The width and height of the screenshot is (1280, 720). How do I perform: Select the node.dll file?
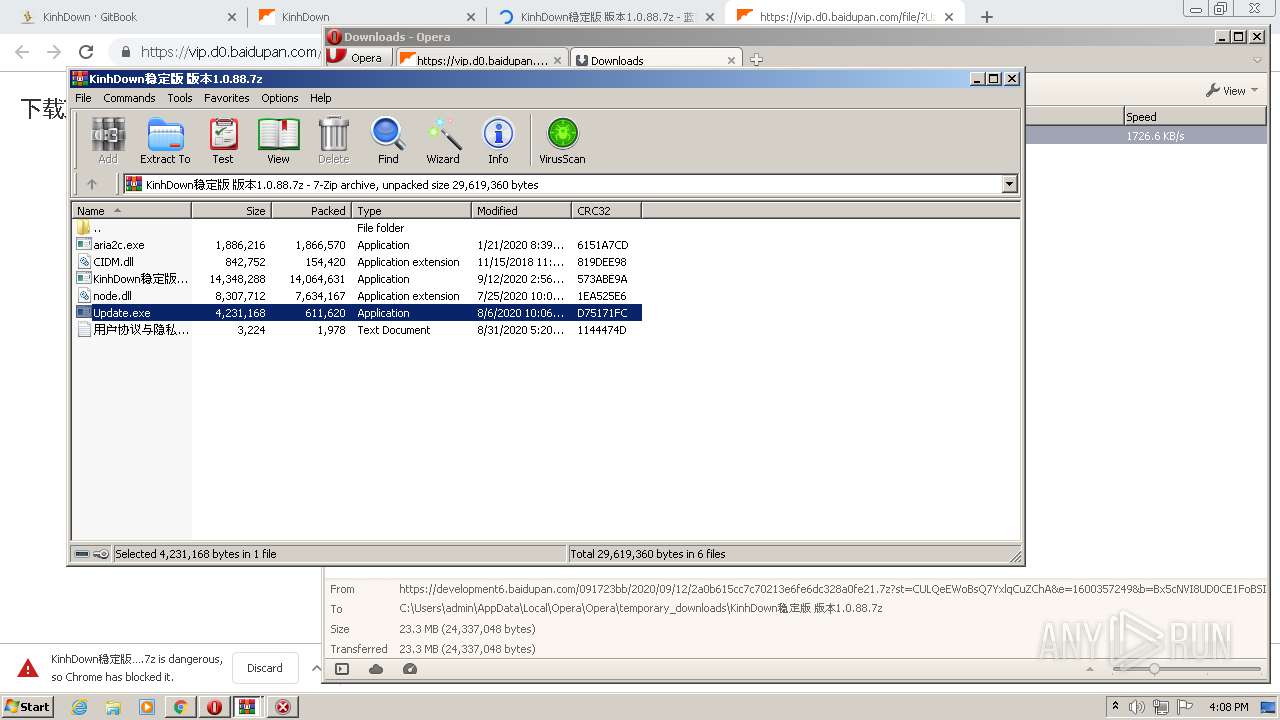(x=357, y=296)
